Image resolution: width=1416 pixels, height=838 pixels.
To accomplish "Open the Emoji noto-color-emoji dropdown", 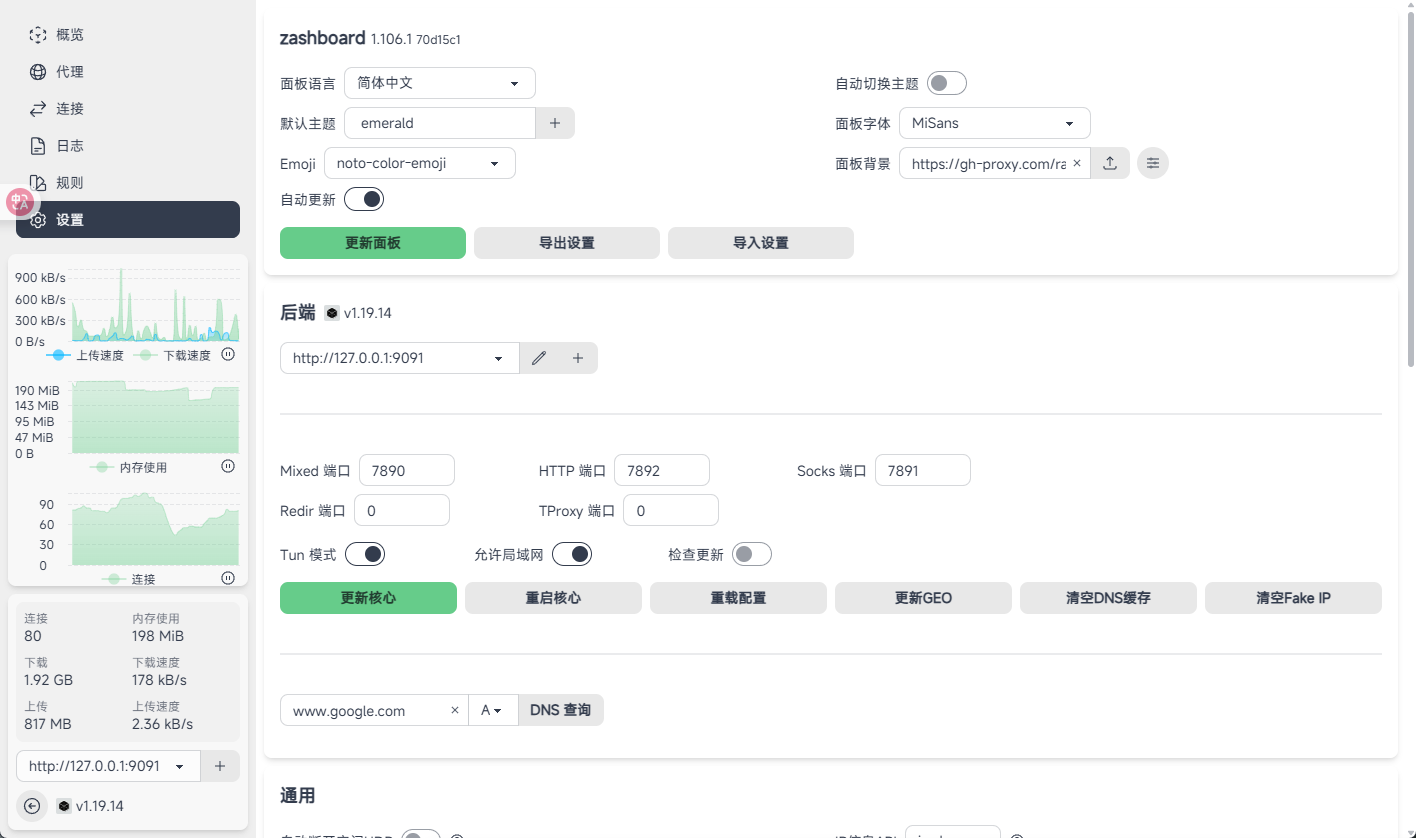I will point(419,163).
